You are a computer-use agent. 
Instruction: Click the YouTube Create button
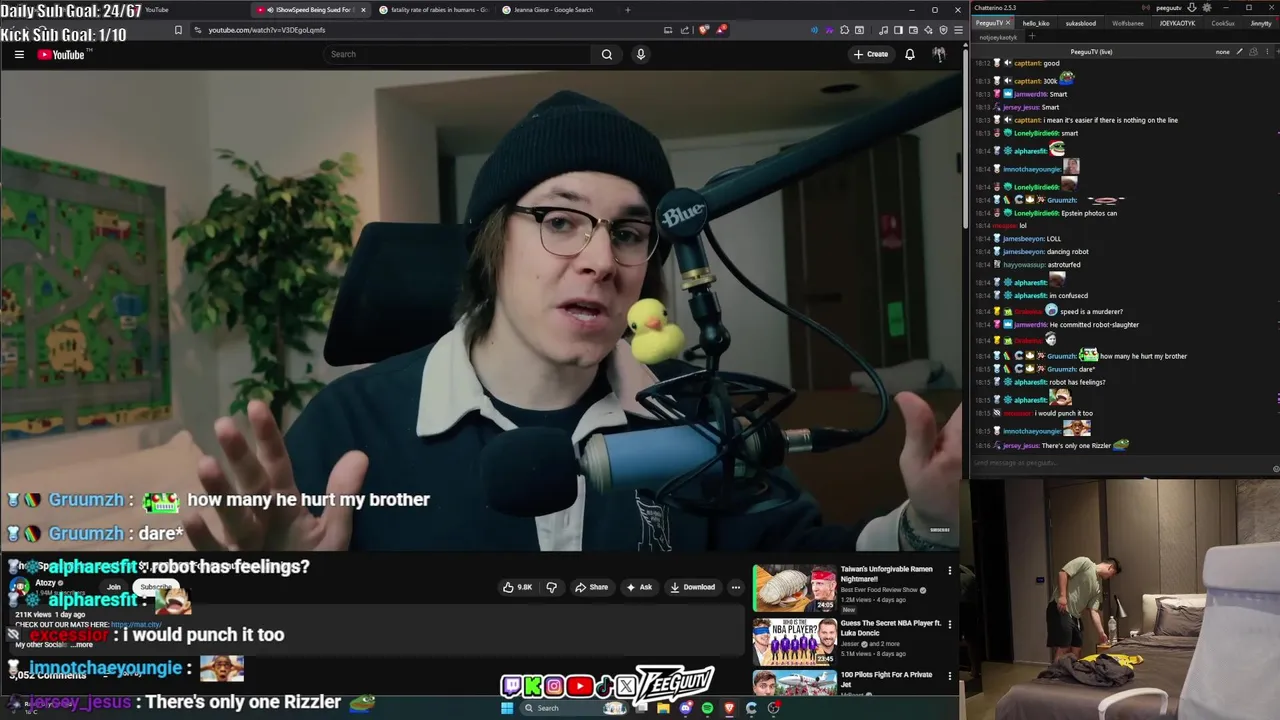[870, 54]
